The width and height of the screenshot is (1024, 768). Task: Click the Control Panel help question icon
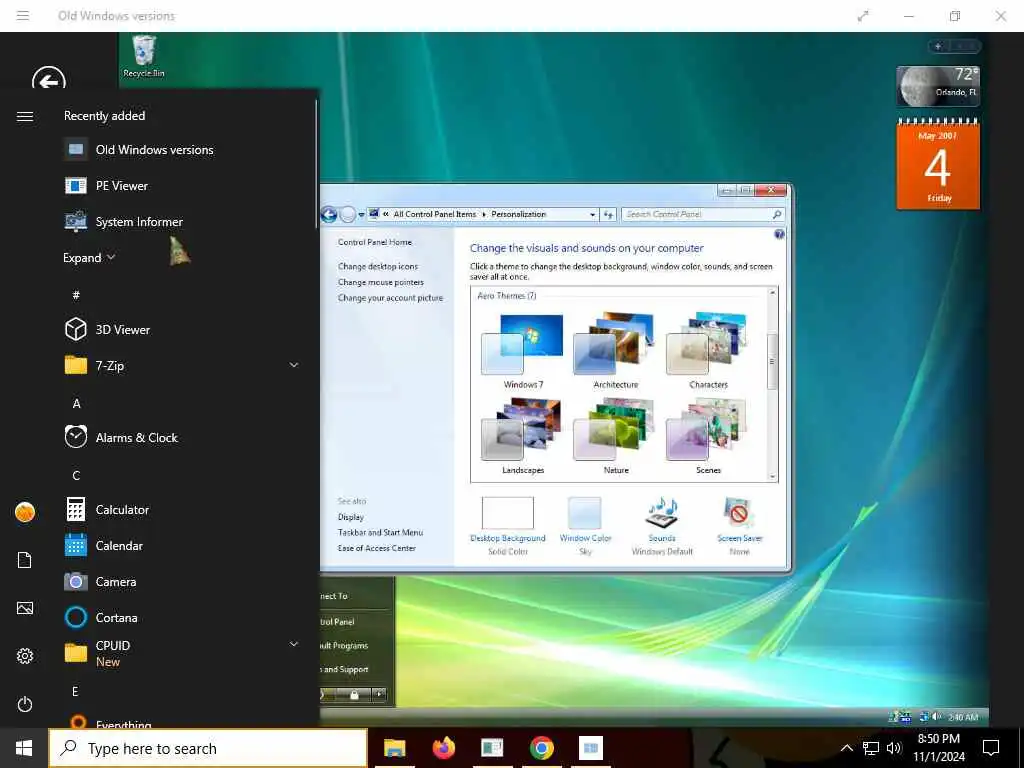click(x=779, y=234)
